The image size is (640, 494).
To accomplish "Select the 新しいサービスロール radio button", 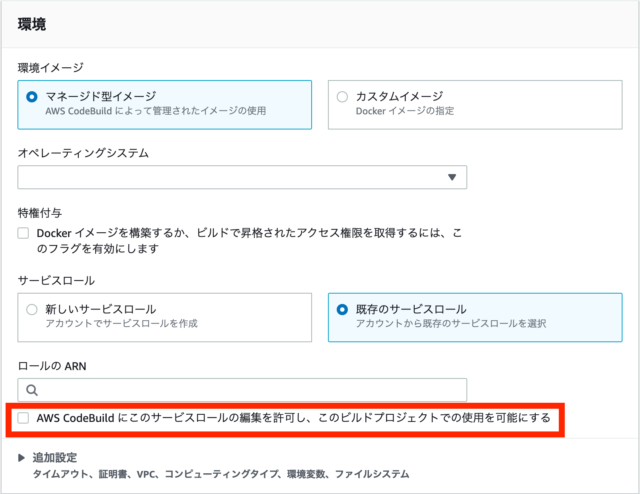I will coord(32,309).
